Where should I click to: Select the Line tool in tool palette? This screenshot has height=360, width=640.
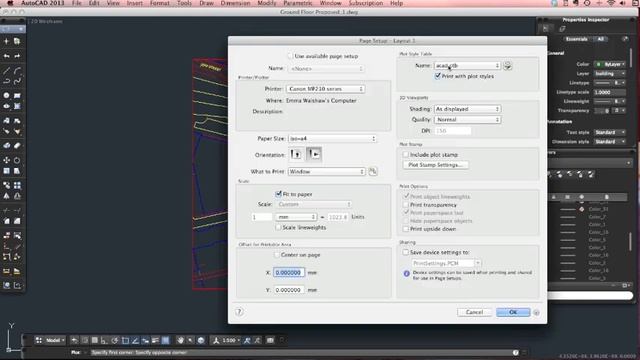(7, 71)
